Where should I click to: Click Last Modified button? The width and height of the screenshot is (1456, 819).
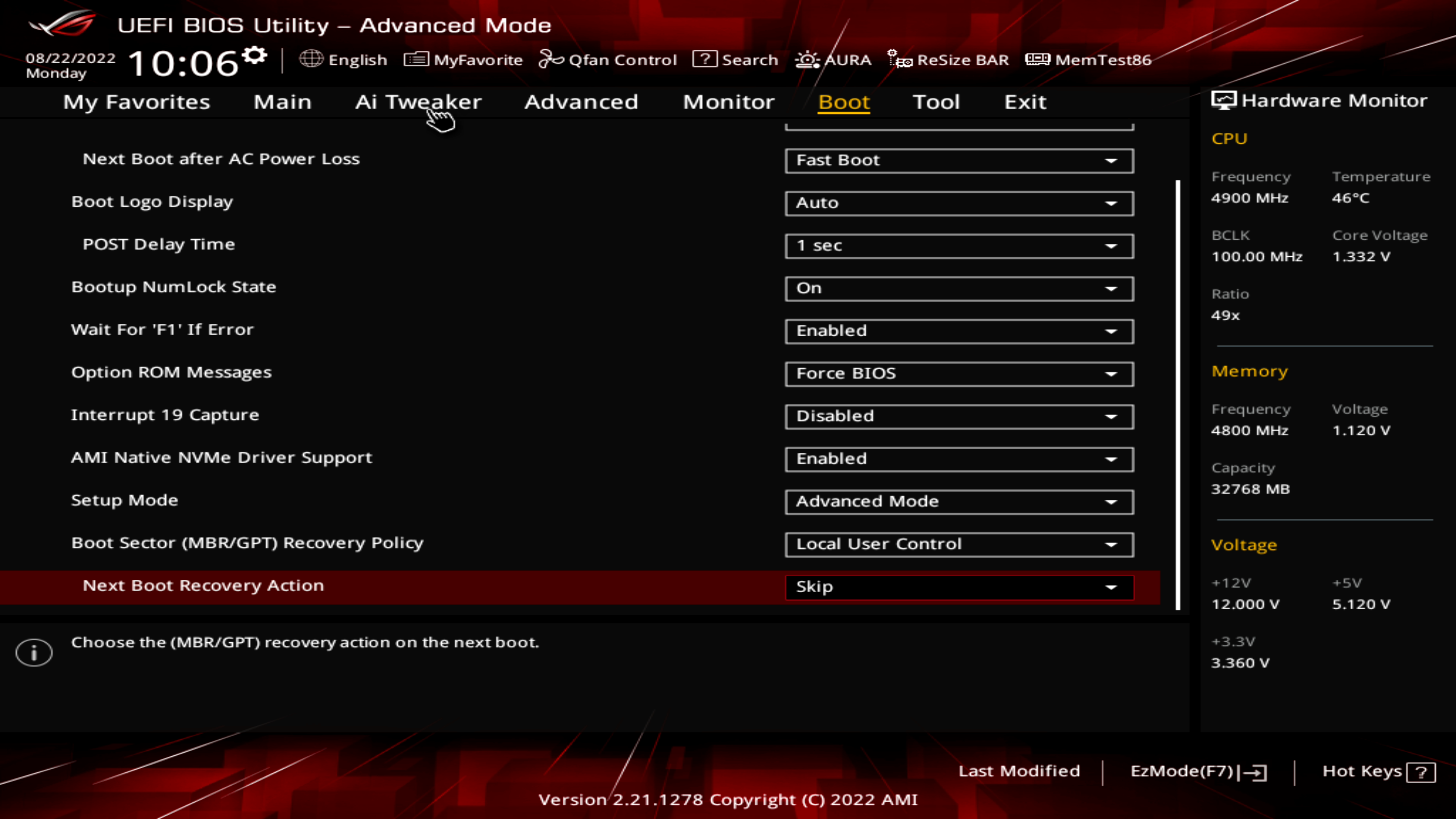[x=1019, y=770]
